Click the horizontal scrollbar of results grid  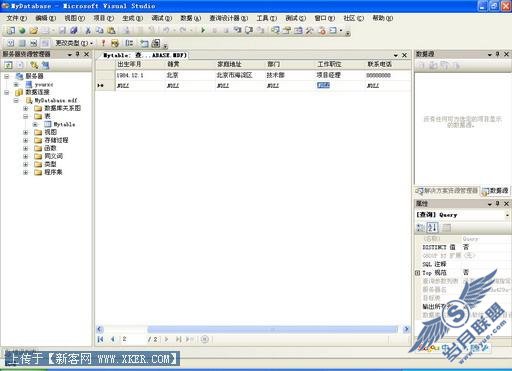[272, 329]
